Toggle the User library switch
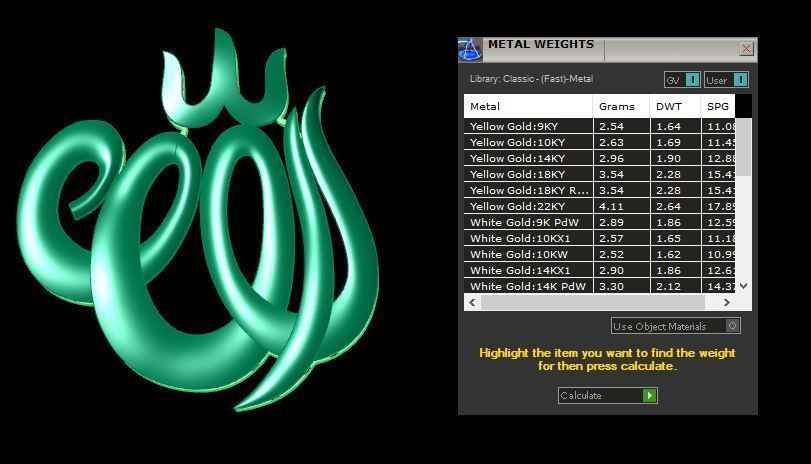This screenshot has height=464, width=811. click(x=726, y=80)
